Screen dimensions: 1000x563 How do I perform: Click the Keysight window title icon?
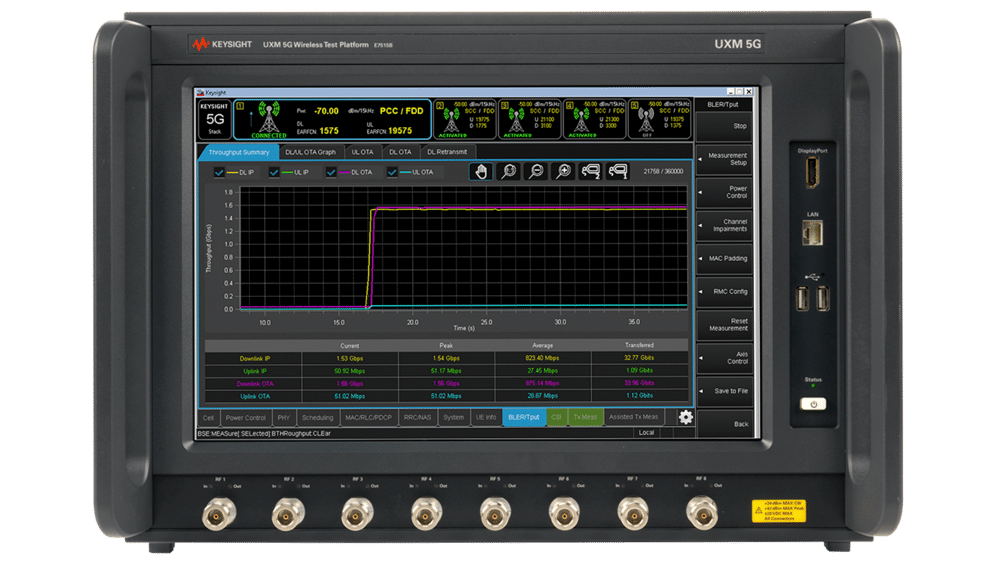click(200, 92)
